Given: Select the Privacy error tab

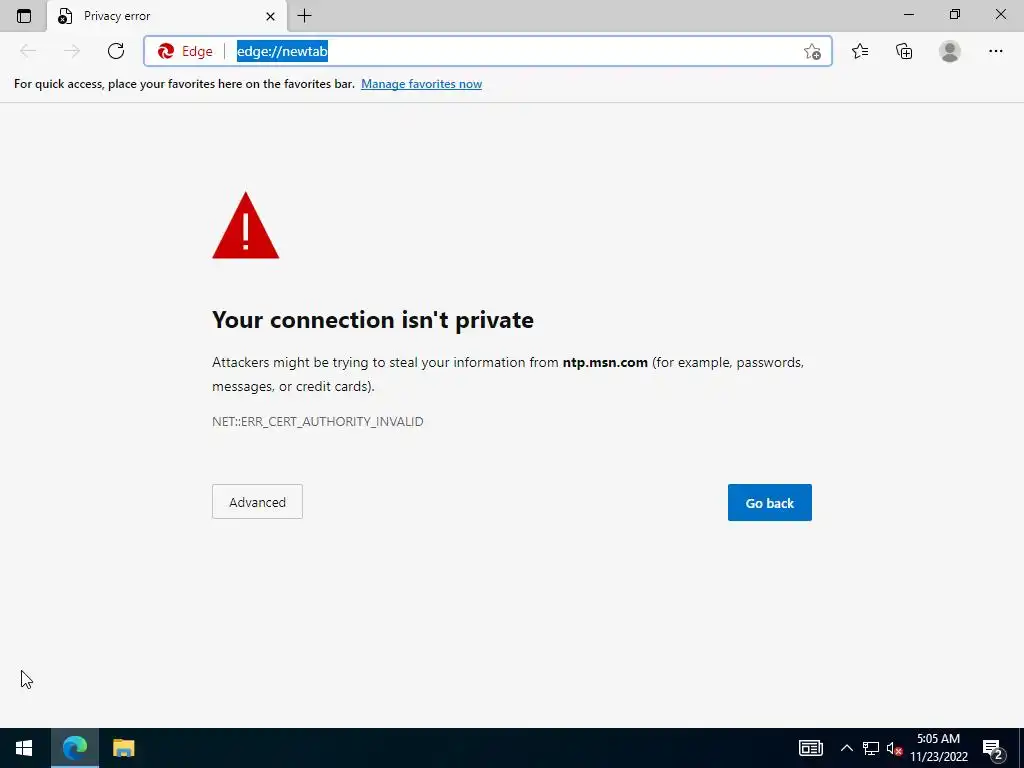Looking at the screenshot, I should click(167, 16).
